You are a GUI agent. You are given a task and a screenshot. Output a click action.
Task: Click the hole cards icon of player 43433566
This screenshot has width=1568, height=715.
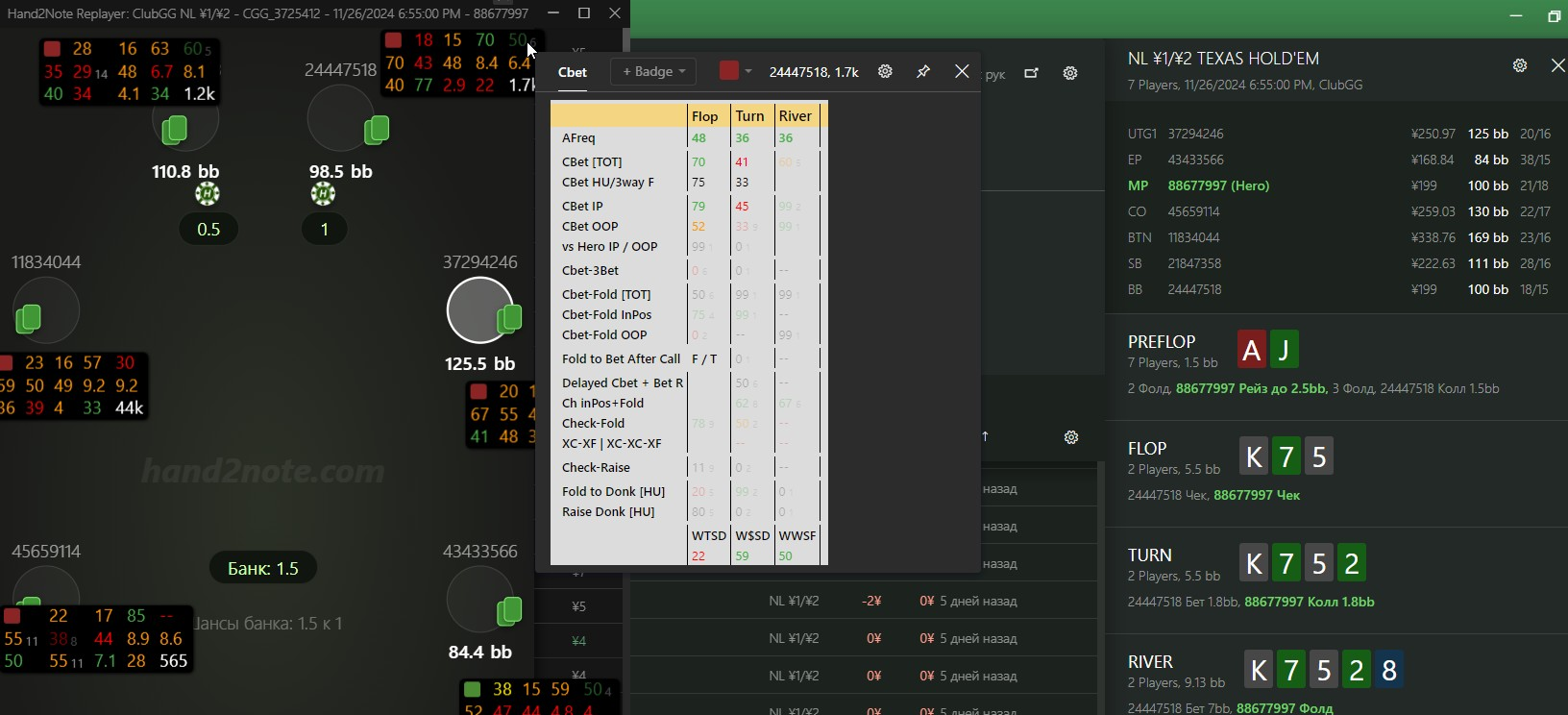point(509,610)
